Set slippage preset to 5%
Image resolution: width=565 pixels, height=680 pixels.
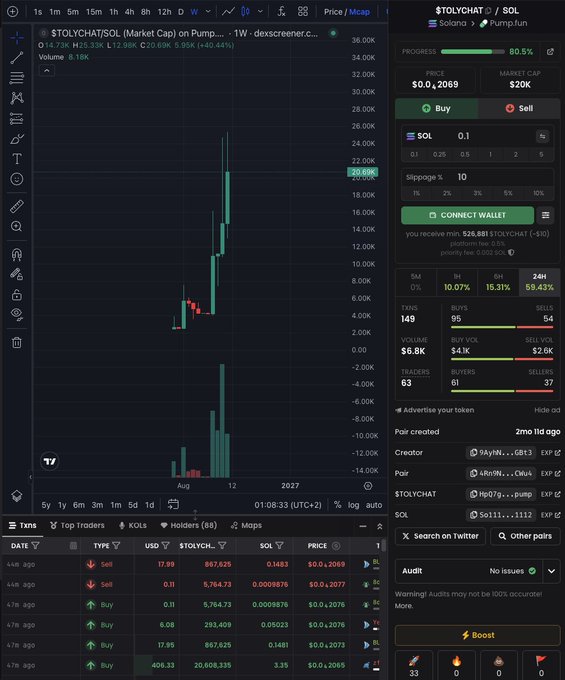pos(508,193)
